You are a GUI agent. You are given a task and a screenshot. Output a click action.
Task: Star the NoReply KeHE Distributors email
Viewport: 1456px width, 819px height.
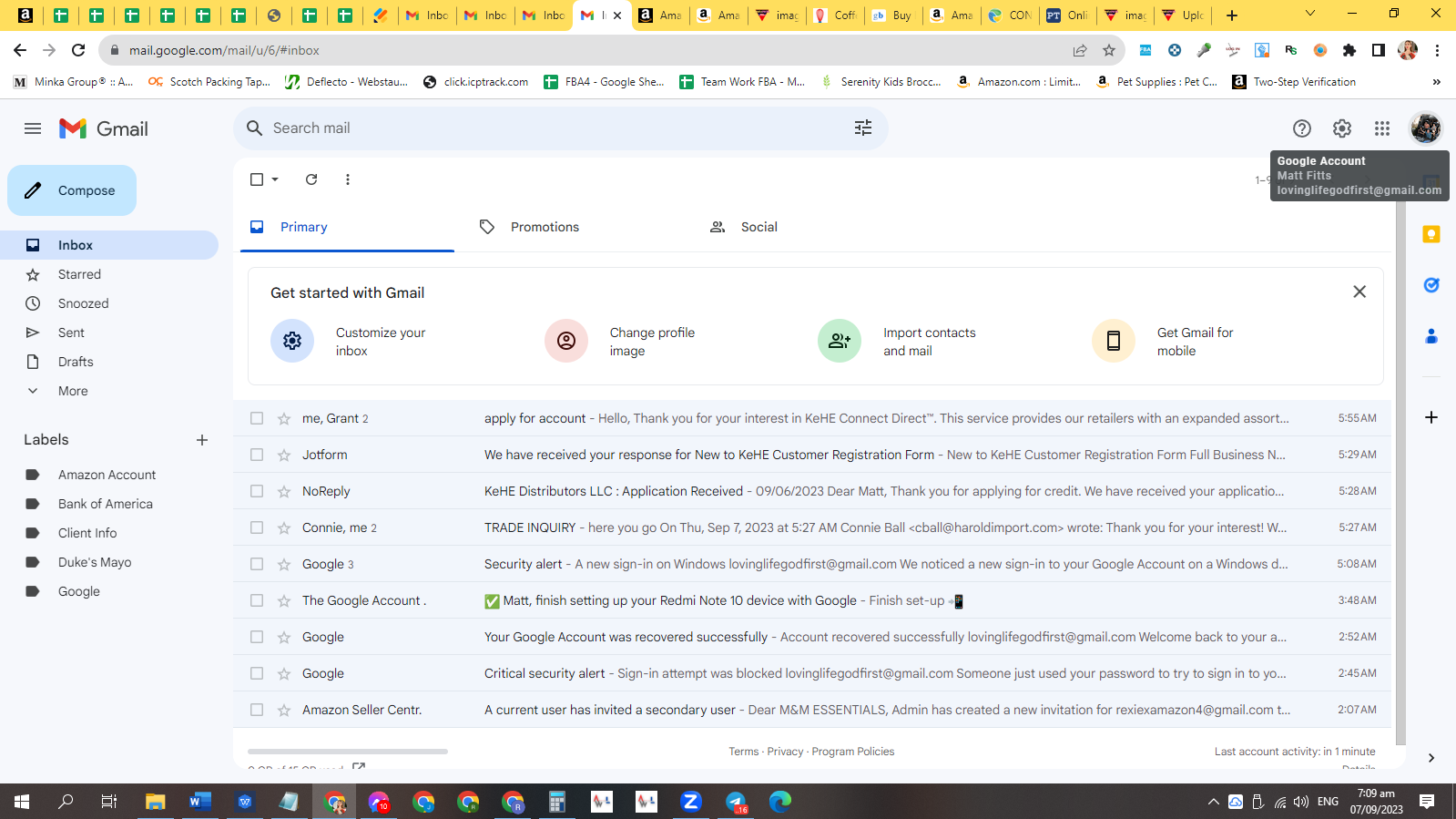[x=284, y=491]
